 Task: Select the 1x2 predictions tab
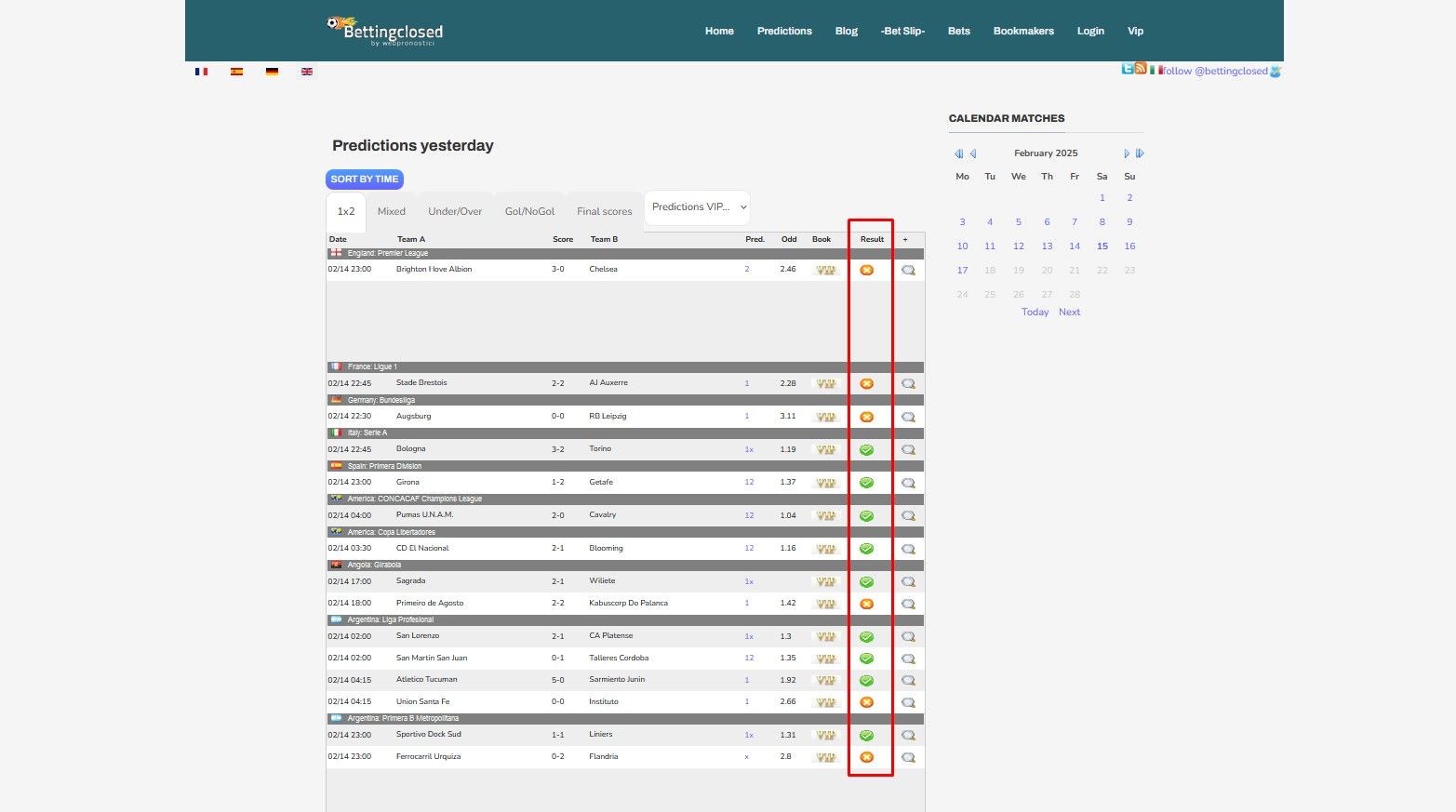pos(346,212)
